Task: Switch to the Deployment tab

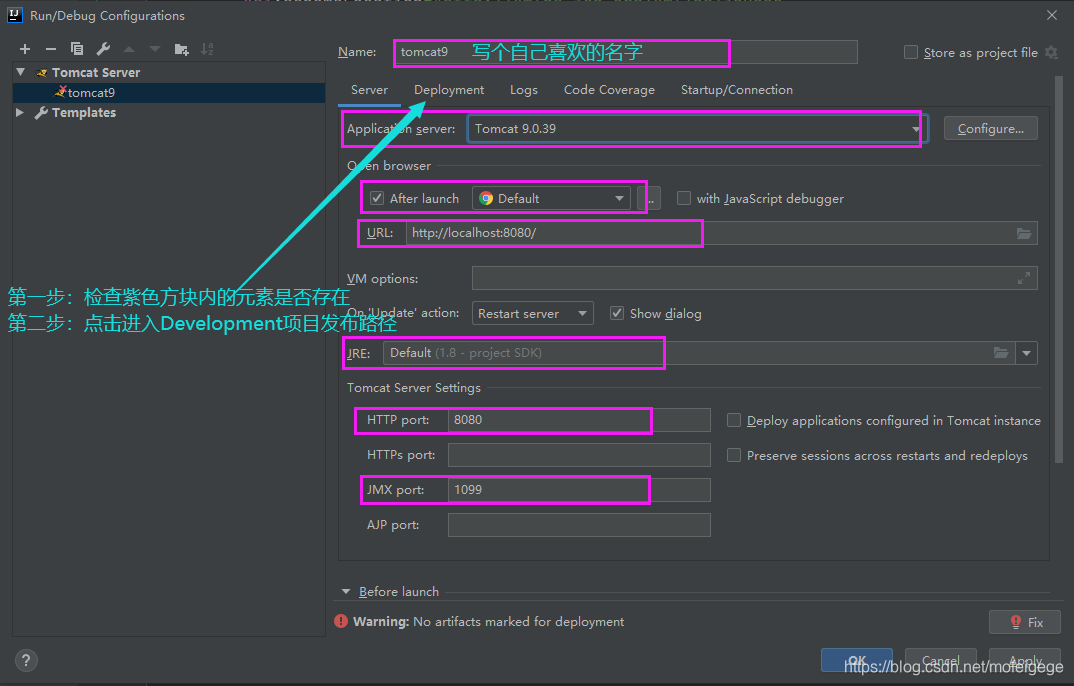Action: pos(449,90)
